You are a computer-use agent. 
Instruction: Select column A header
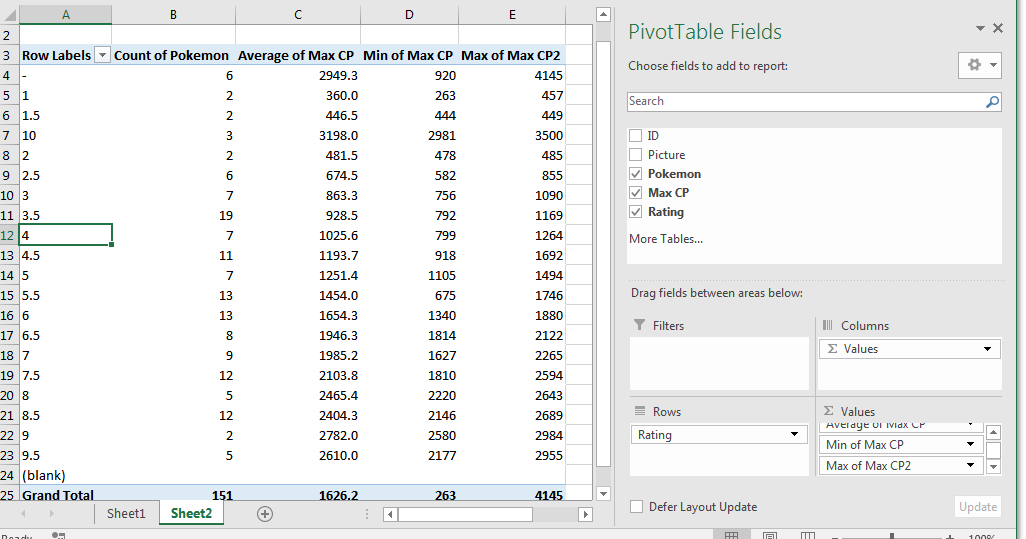point(65,14)
